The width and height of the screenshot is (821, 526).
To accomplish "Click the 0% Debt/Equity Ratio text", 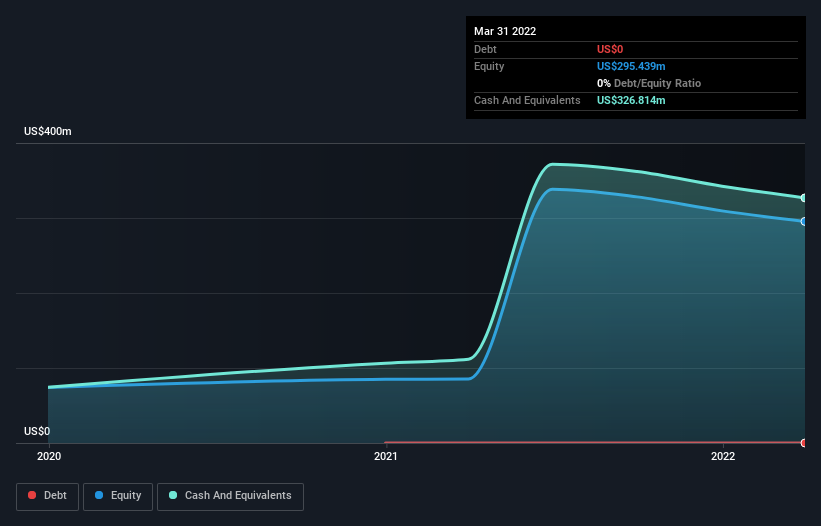I will [x=649, y=83].
